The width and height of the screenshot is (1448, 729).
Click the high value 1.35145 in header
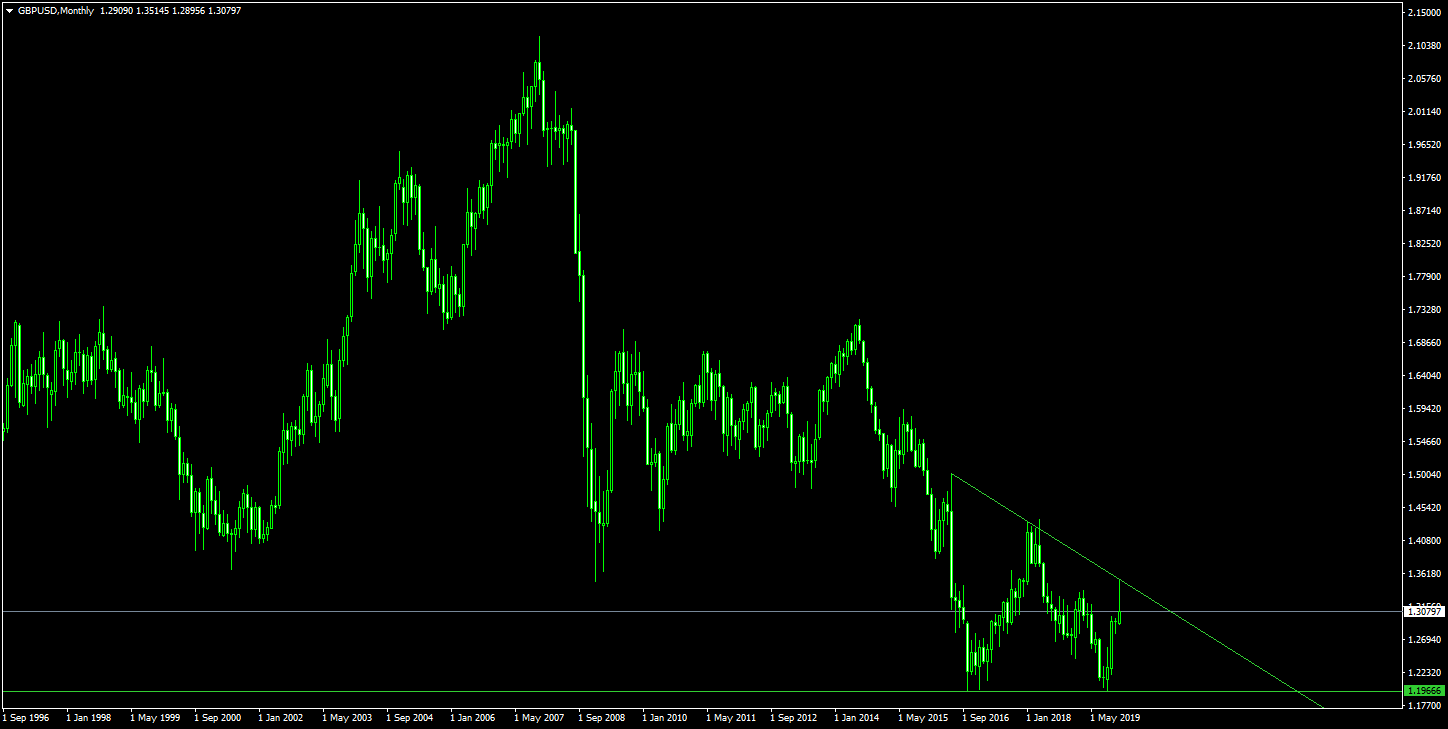[x=153, y=10]
